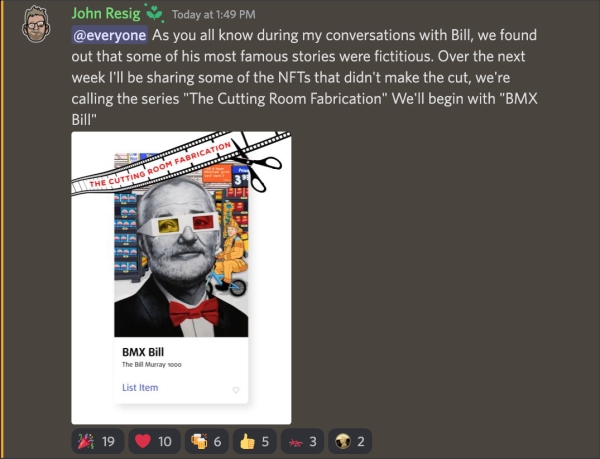Viewport: 600px width, 459px height.
Task: Click John Resig's avatar picture
Action: pos(36,24)
